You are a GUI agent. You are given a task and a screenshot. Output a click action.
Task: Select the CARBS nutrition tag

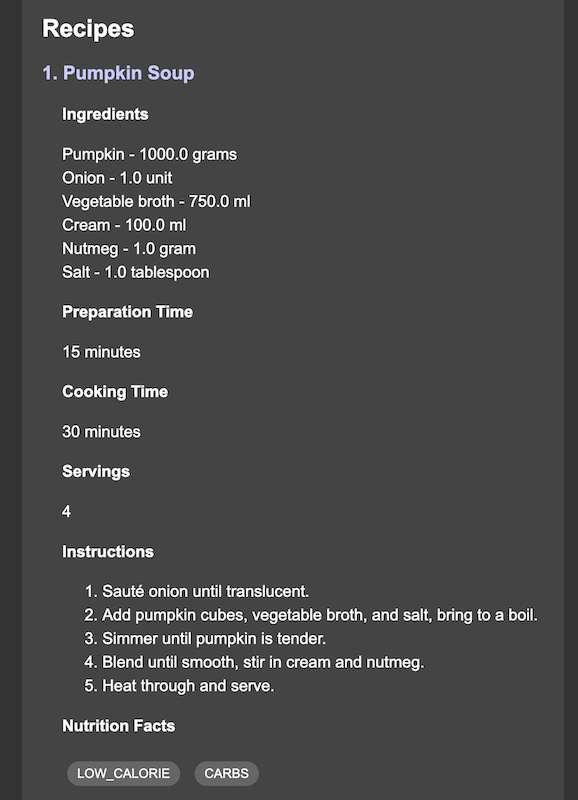[x=227, y=773]
